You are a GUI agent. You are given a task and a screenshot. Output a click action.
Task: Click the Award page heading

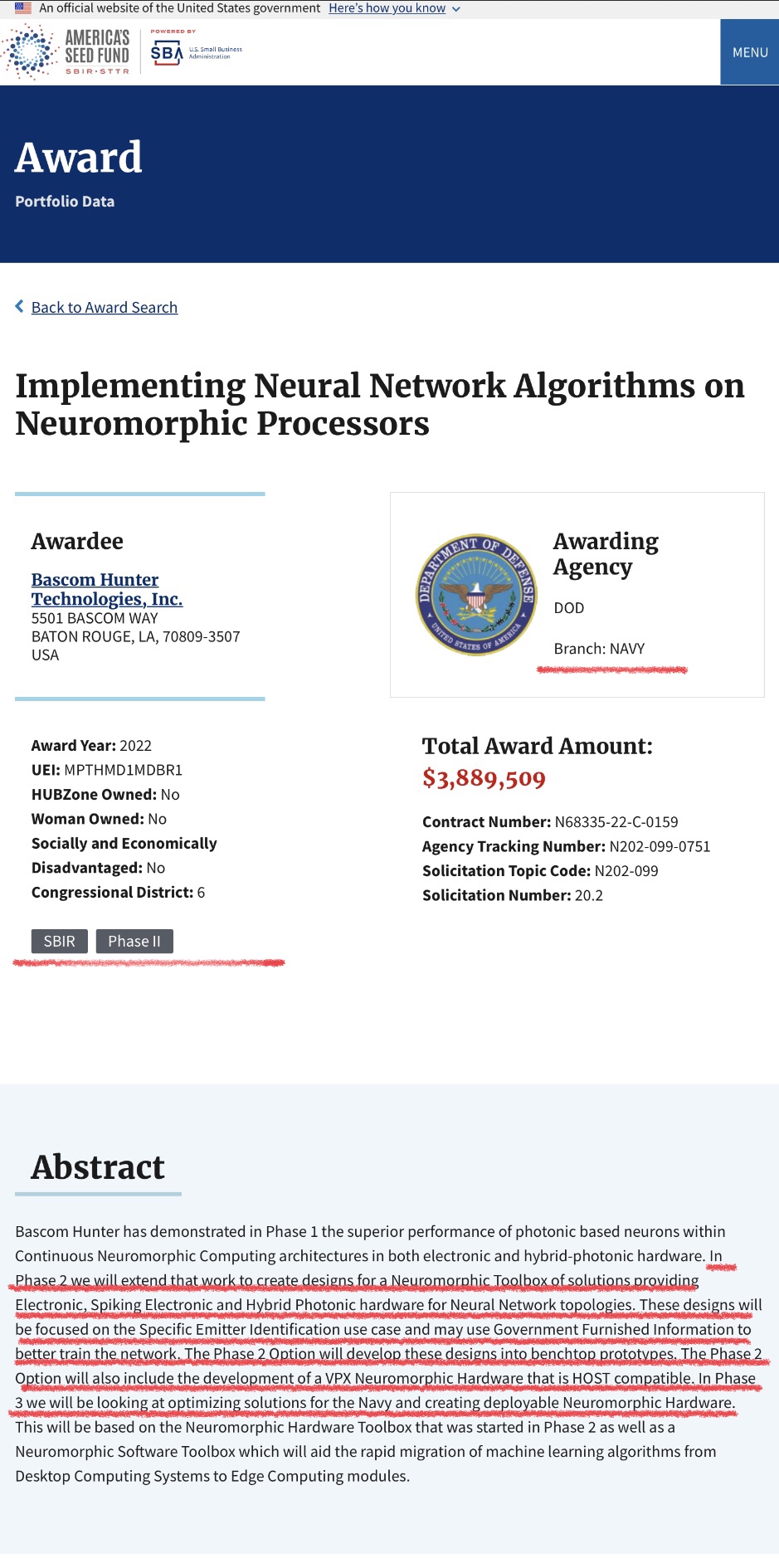click(x=79, y=158)
